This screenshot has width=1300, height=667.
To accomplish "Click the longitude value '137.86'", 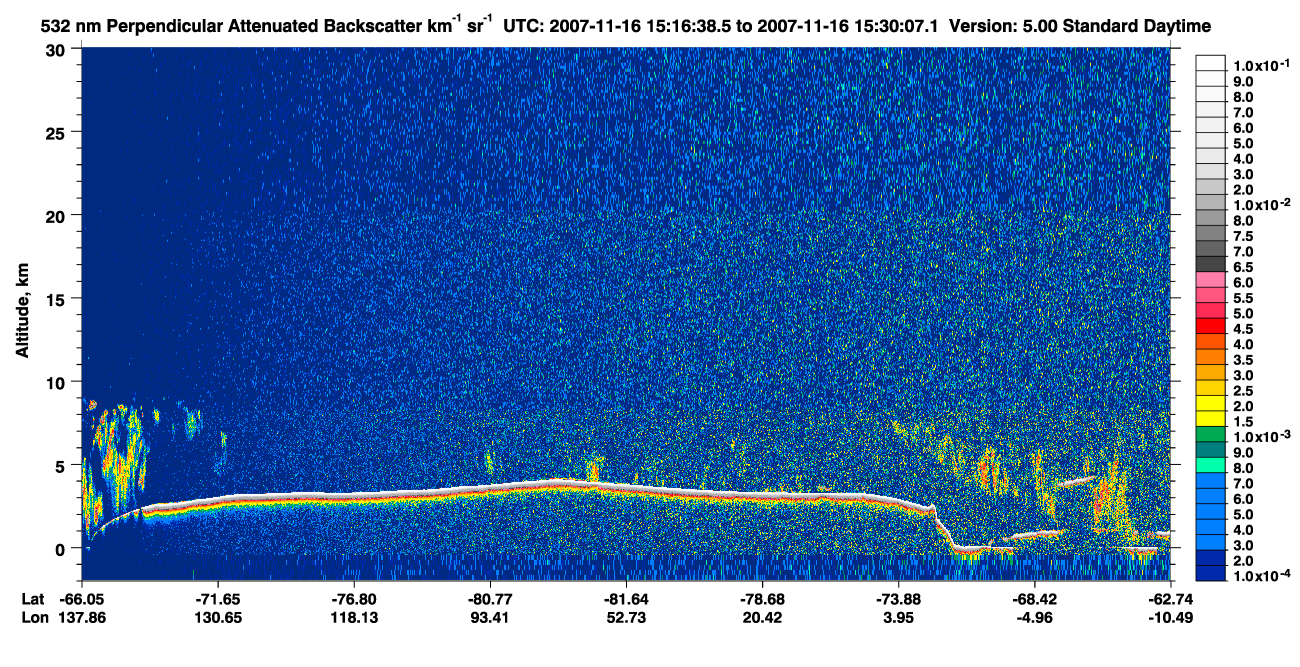I will tap(83, 617).
